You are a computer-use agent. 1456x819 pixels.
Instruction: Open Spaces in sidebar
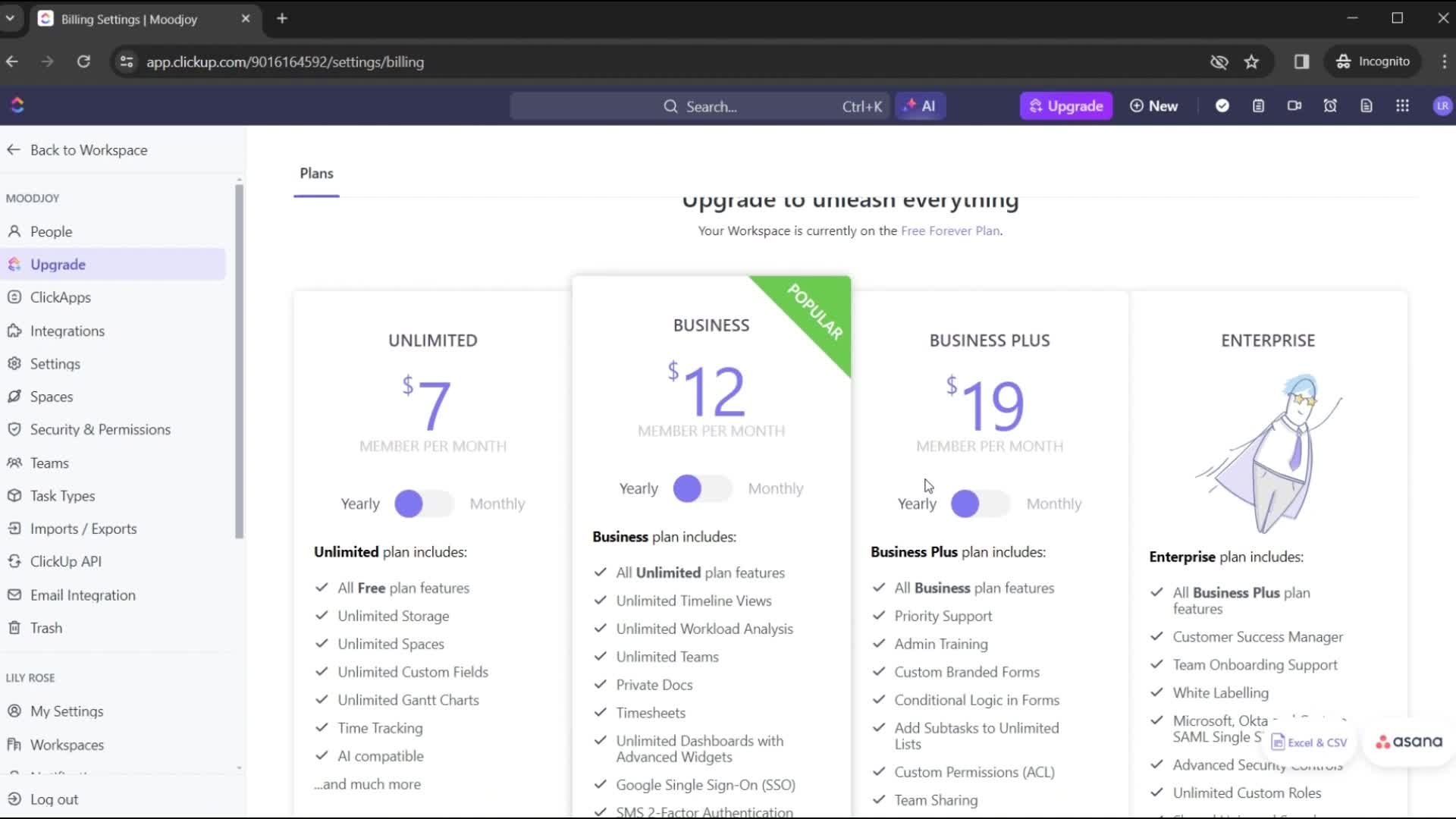click(114, 397)
